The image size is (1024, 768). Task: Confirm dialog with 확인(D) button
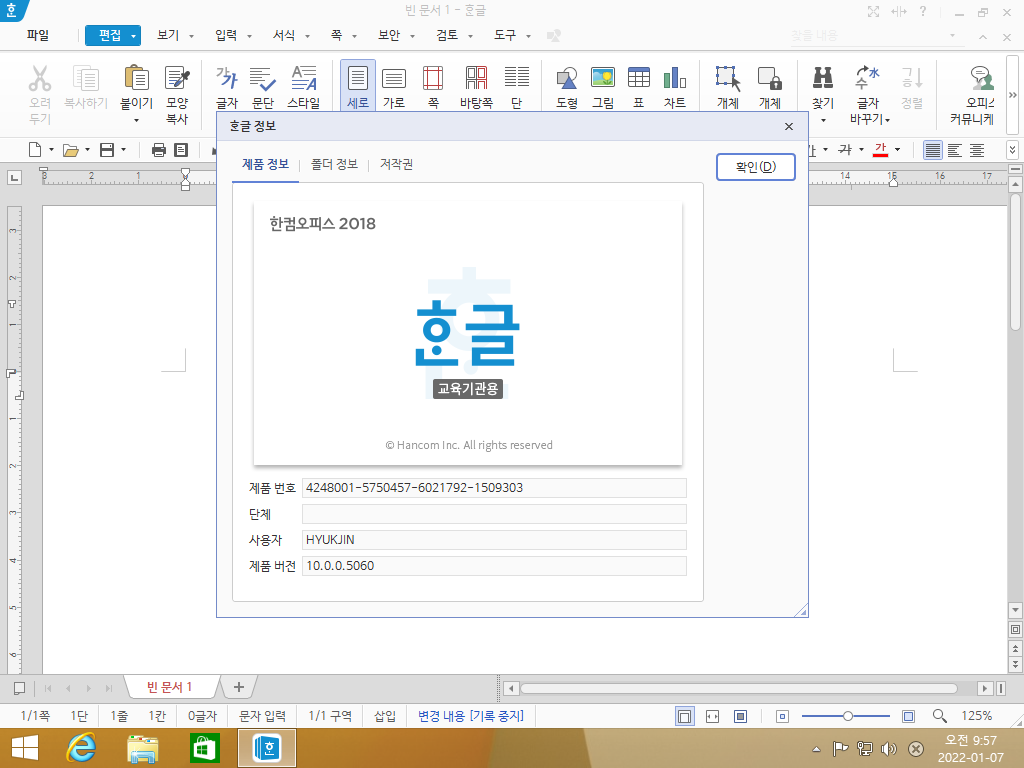click(756, 167)
